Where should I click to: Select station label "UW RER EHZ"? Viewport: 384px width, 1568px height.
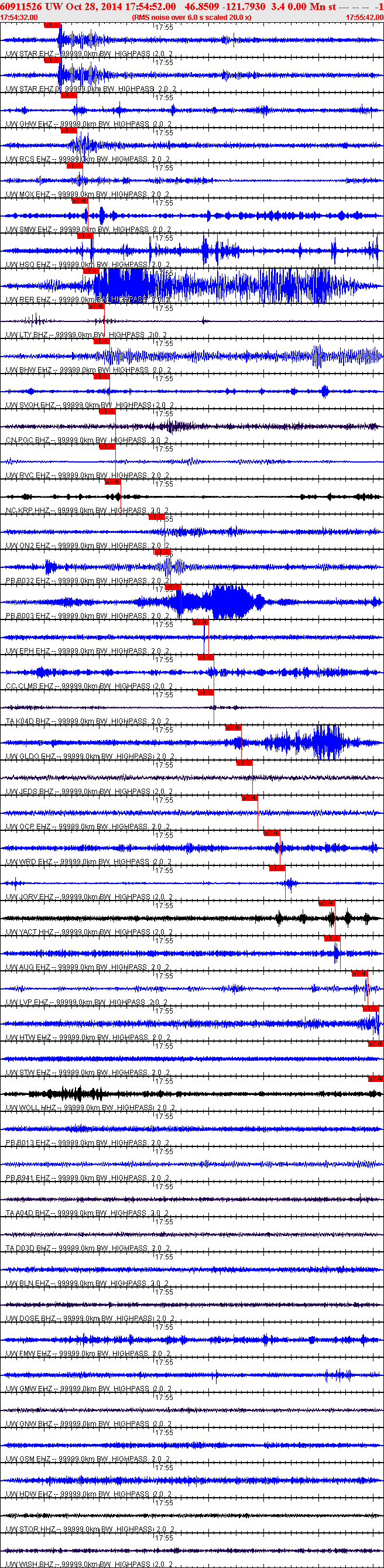click(29, 300)
